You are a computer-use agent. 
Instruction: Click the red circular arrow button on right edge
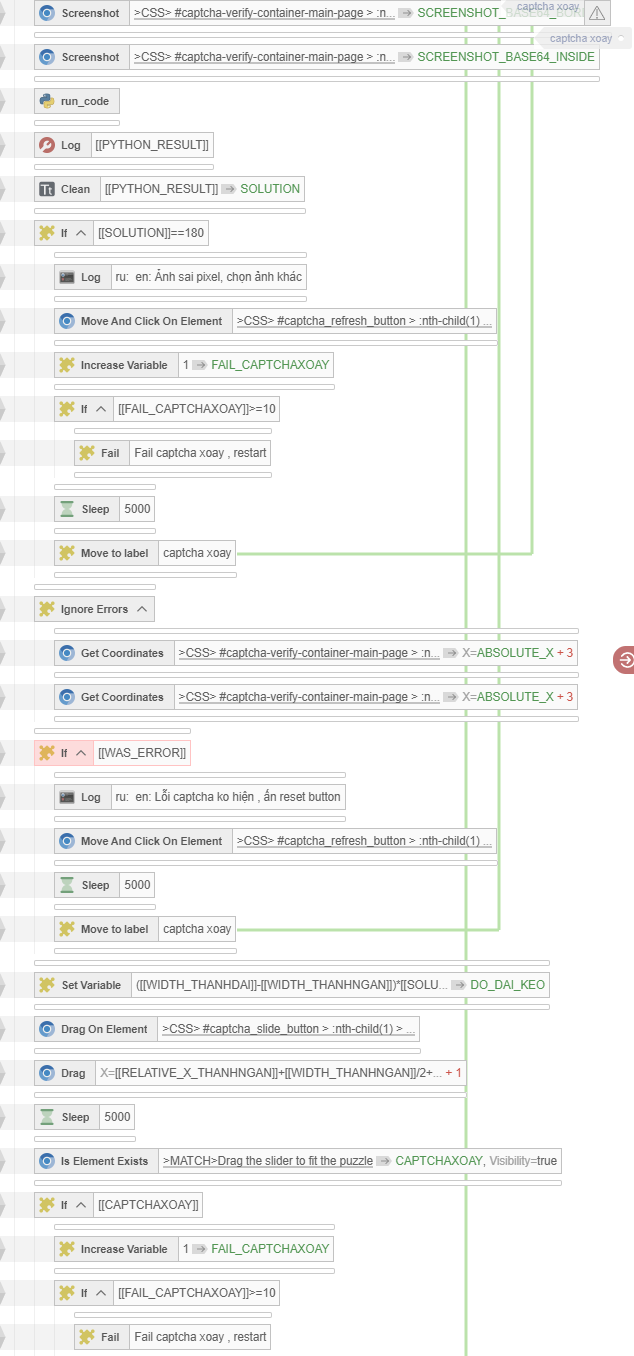click(624, 660)
